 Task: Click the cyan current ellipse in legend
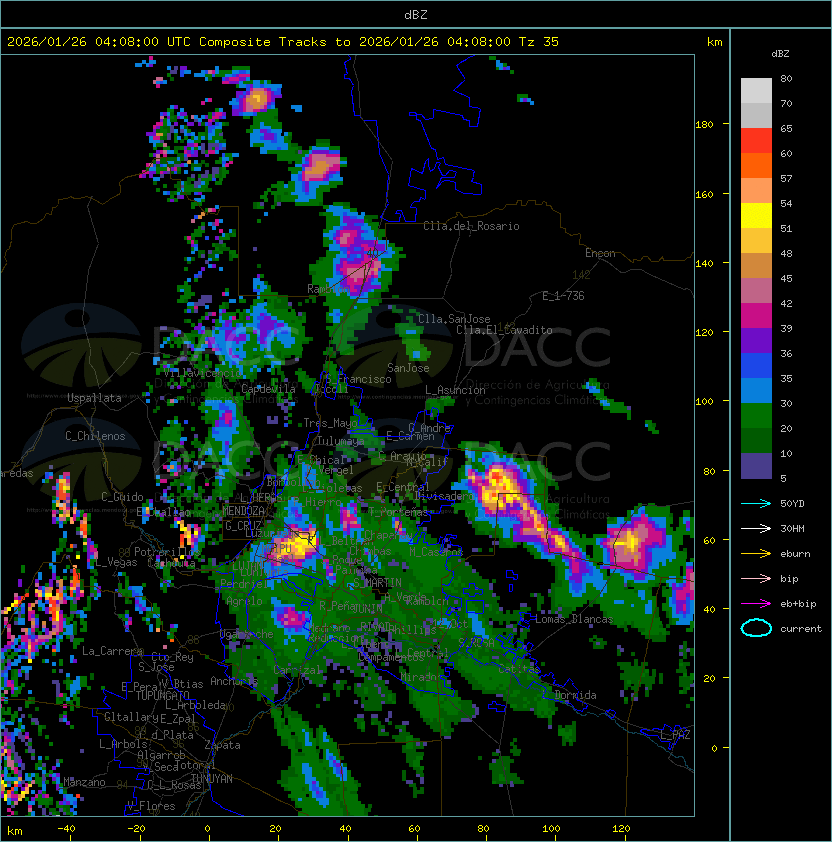[x=756, y=628]
